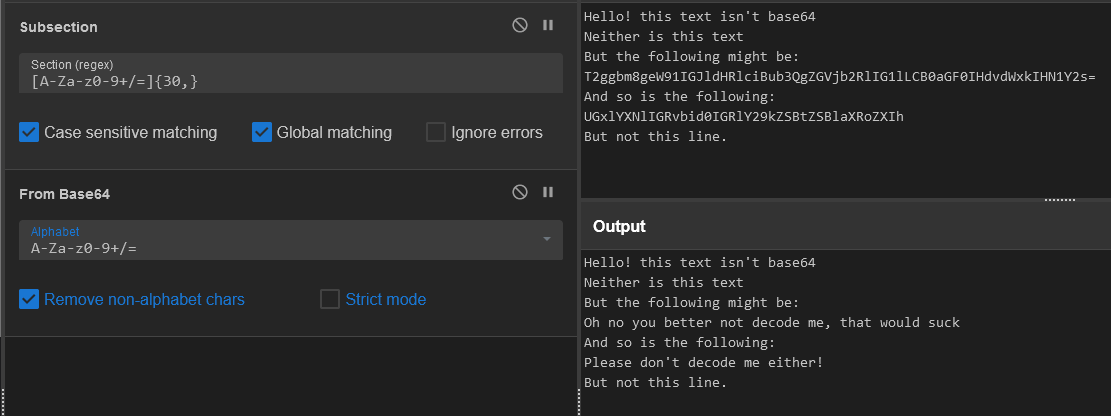Viewport: 1111px width, 416px height.
Task: Open the Alphabet dropdown arrow
Action: click(x=547, y=239)
